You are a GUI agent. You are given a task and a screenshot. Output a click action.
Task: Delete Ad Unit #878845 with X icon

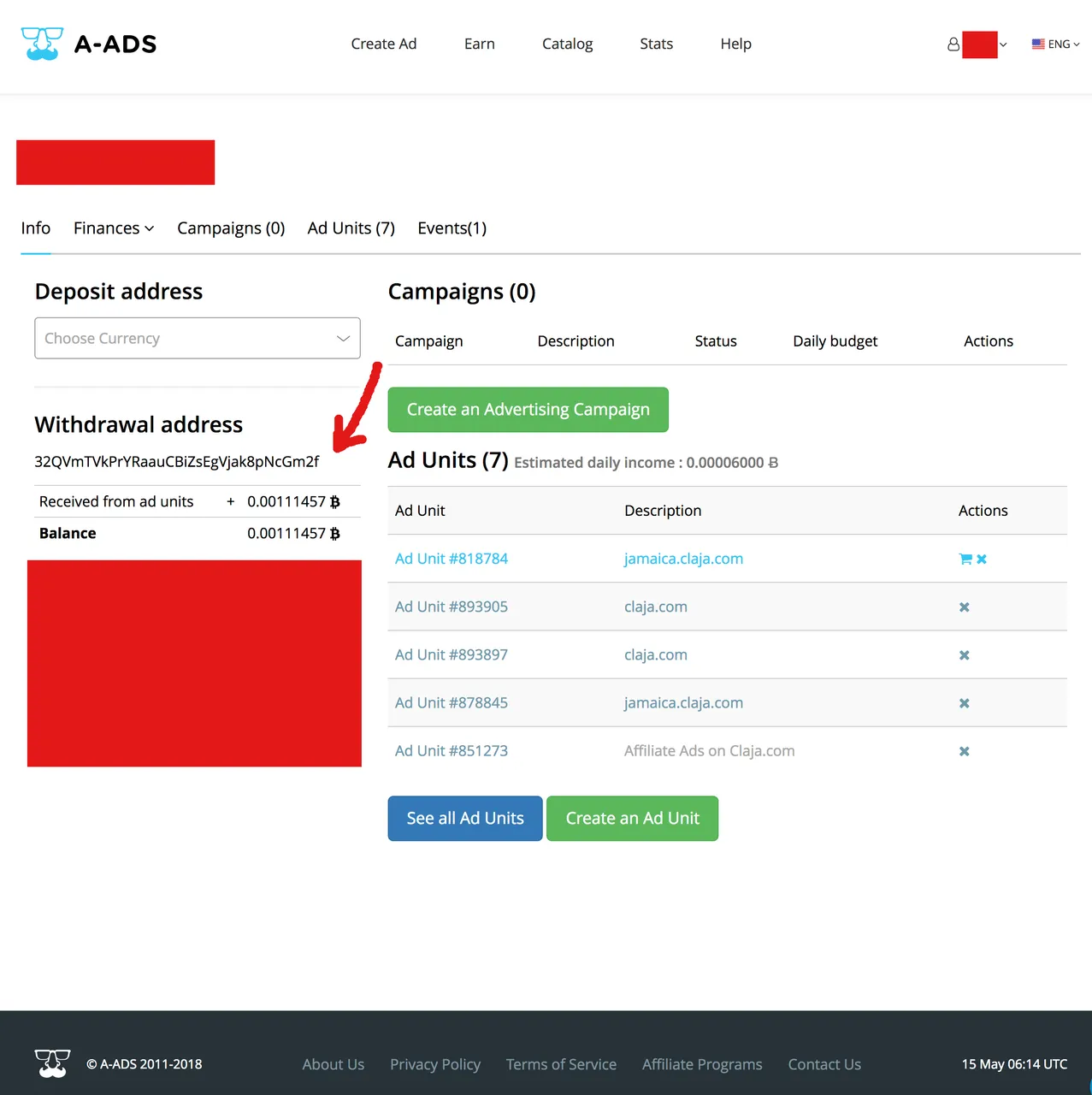(964, 703)
